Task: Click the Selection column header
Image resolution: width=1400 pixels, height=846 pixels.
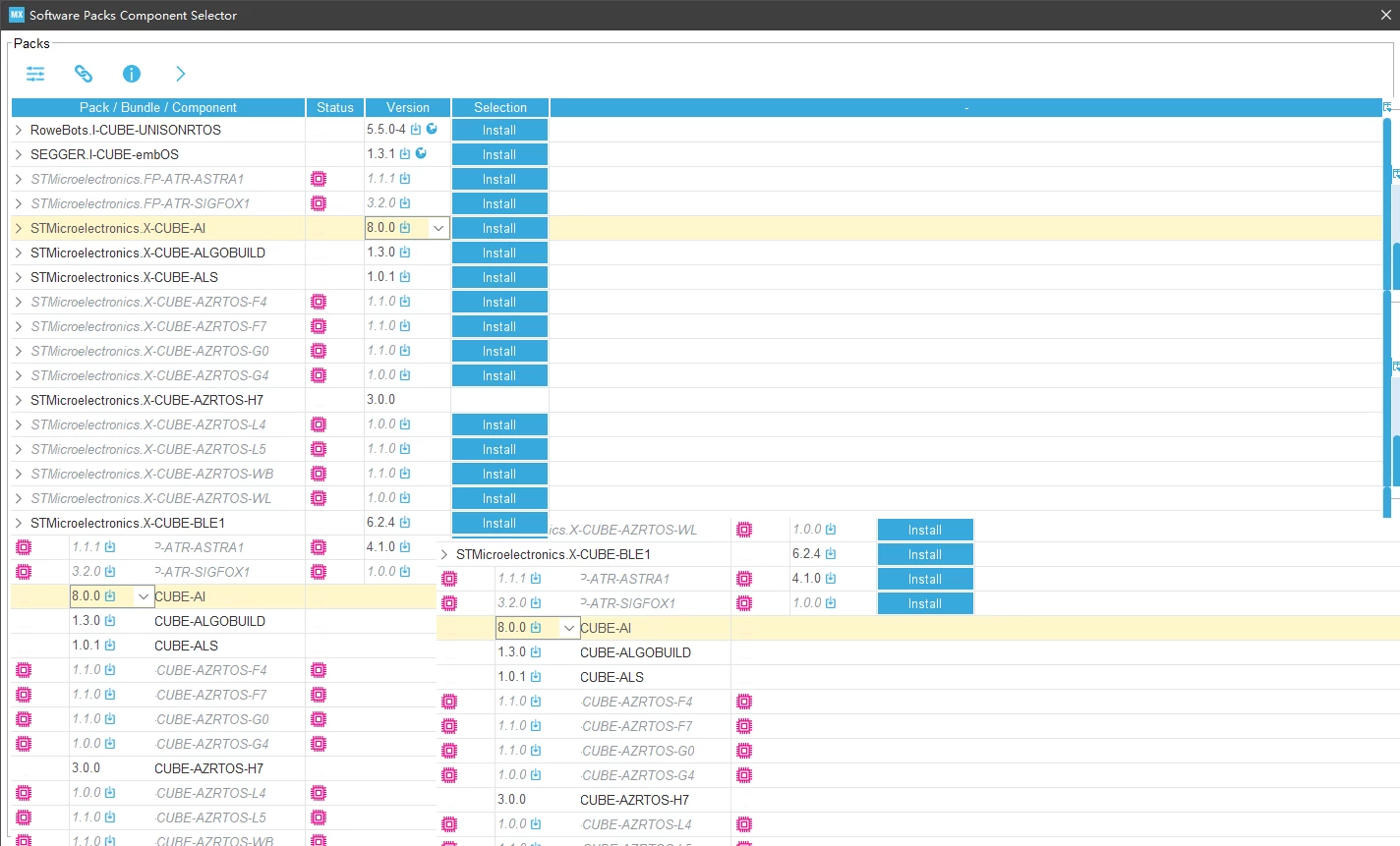Action: tap(500, 107)
